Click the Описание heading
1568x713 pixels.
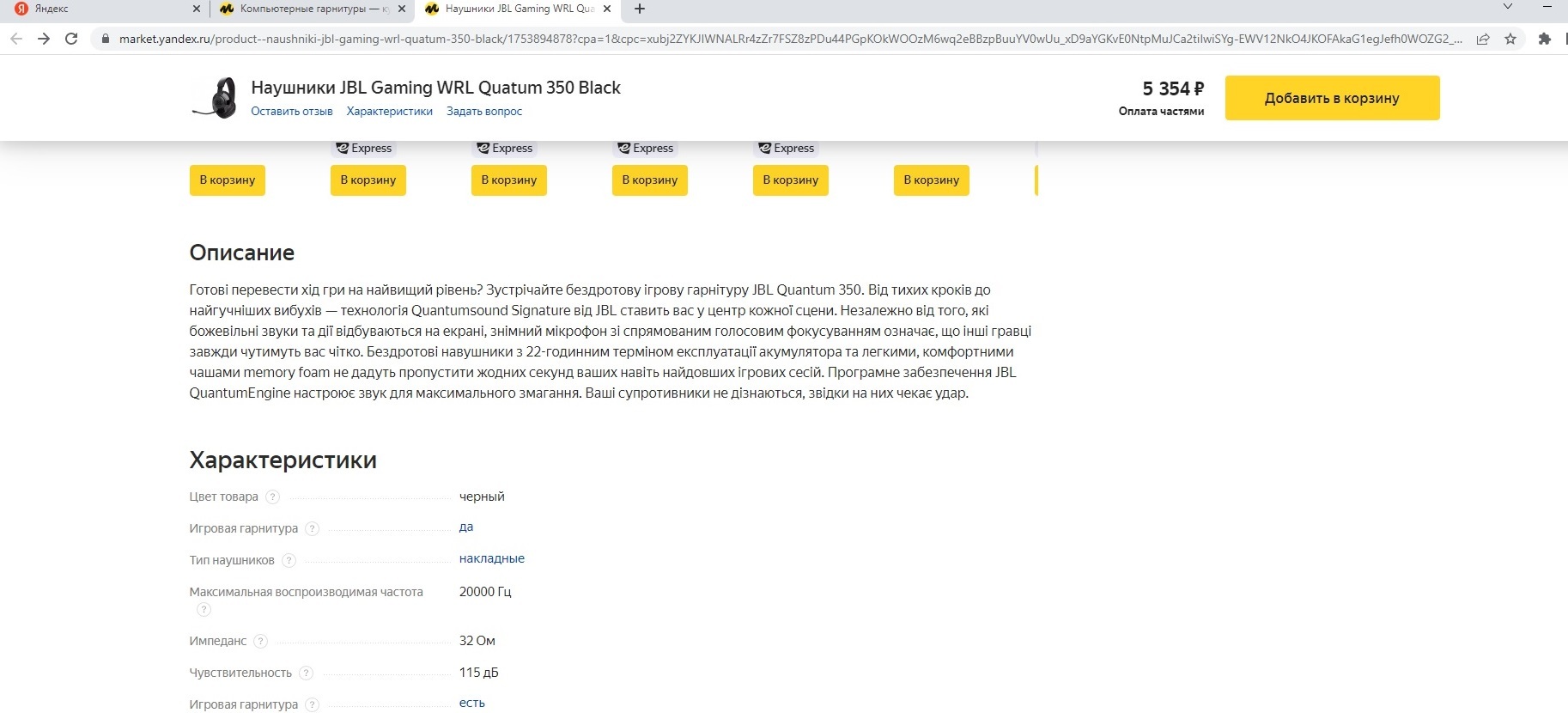pos(242,253)
